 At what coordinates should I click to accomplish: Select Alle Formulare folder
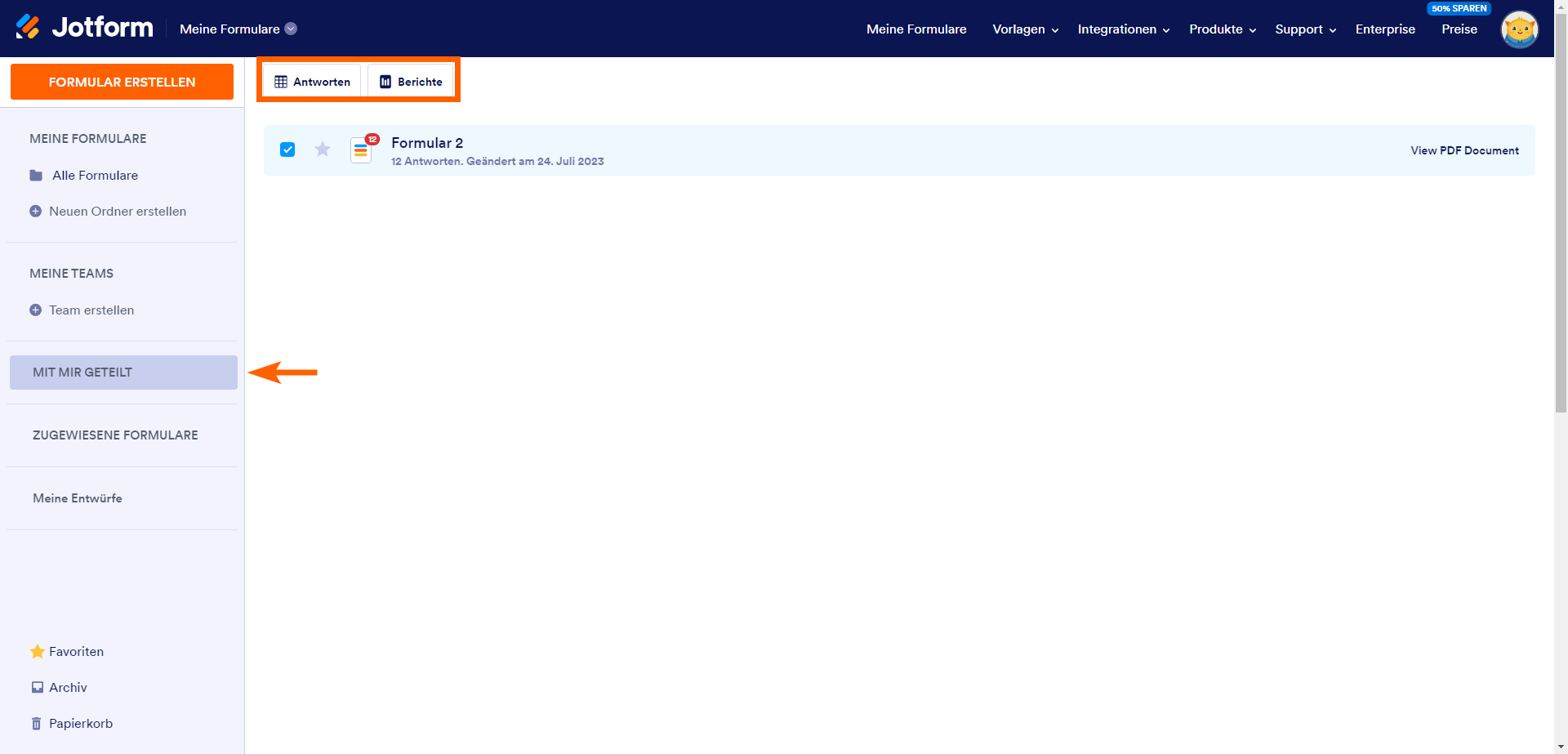pyautogui.click(x=83, y=175)
